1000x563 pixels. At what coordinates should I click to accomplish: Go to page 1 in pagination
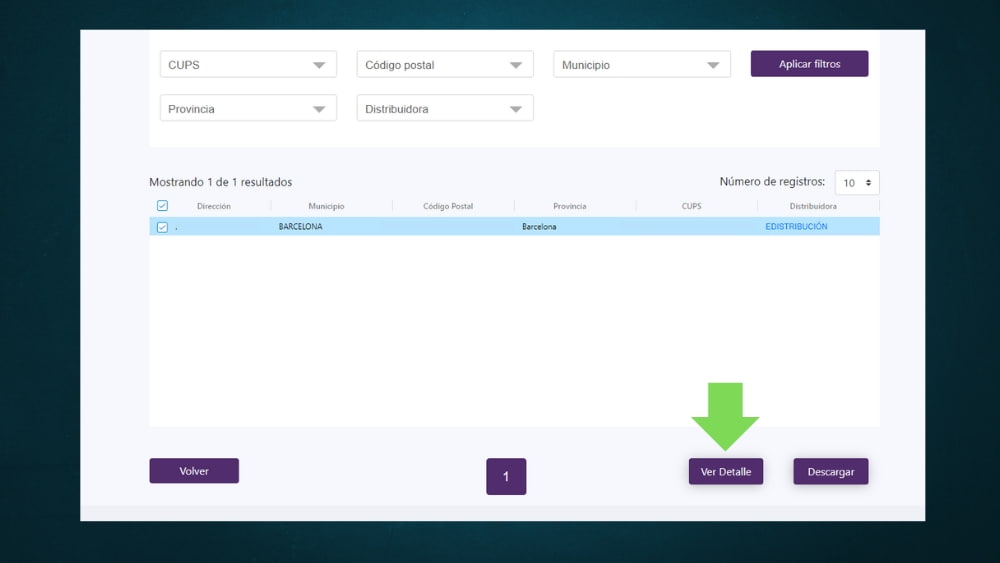coord(506,476)
